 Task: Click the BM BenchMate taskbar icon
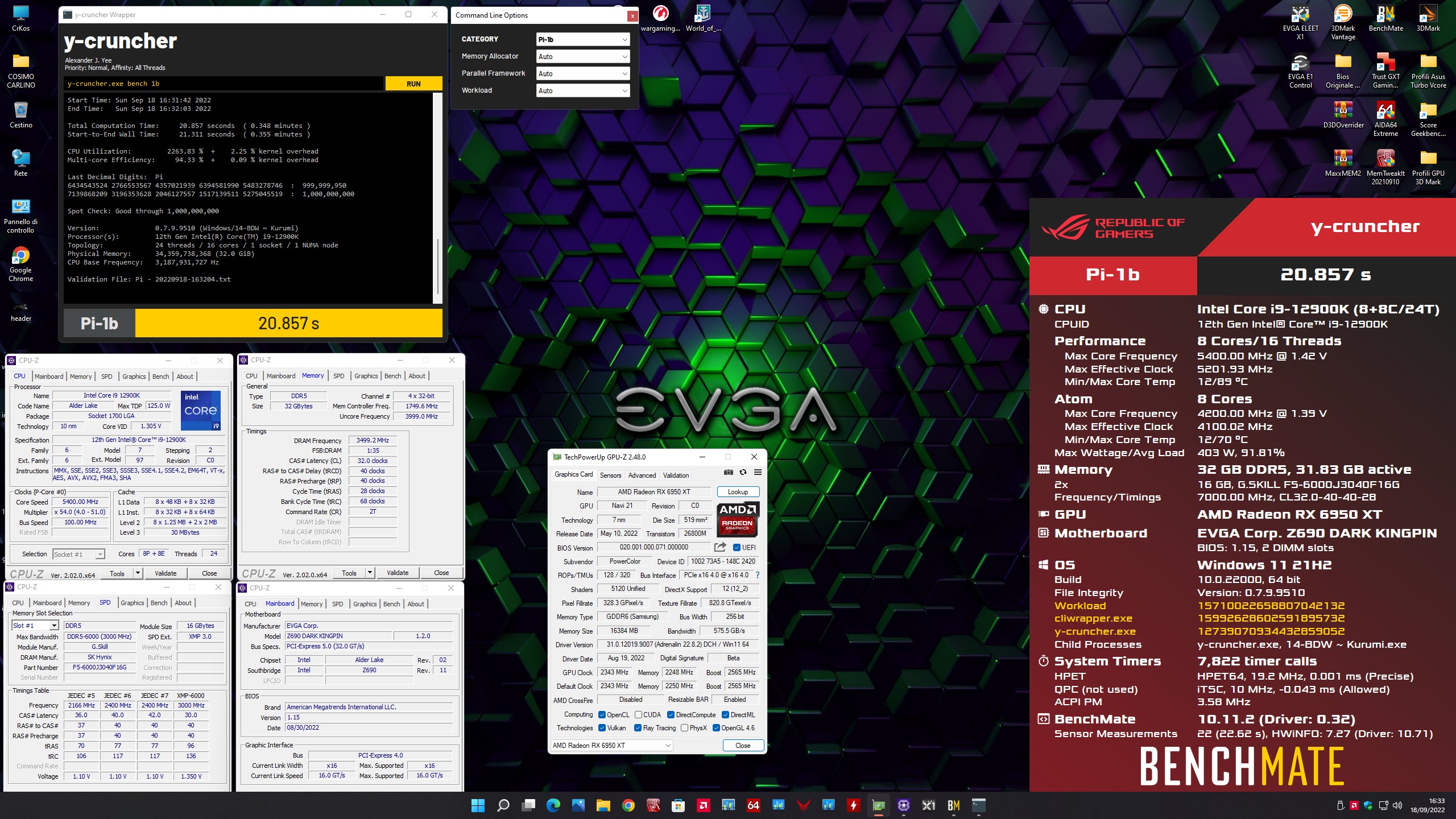point(953,805)
